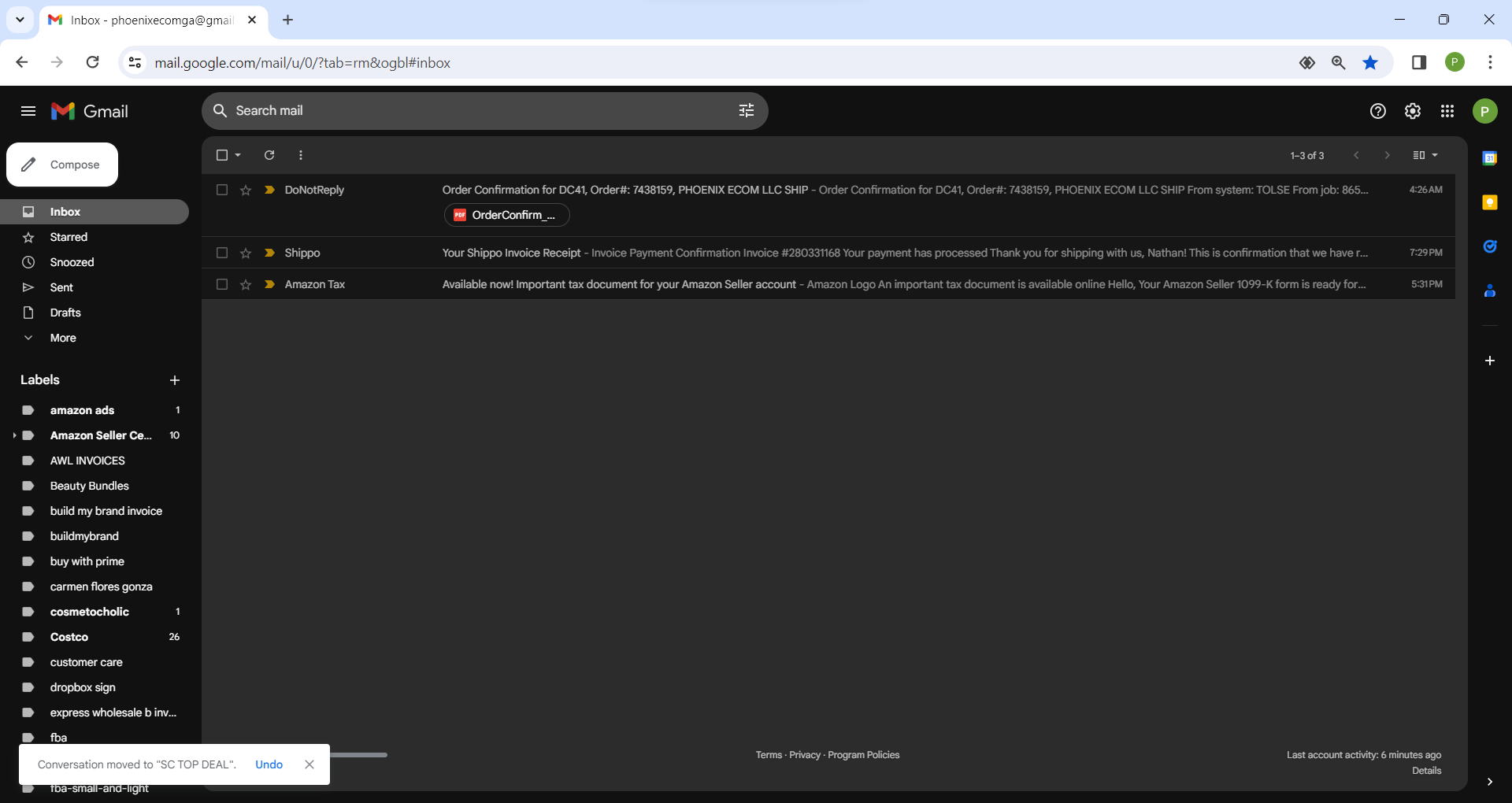Undo the conversation move
Screen dimensions: 1512x803
pyautogui.click(x=269, y=764)
